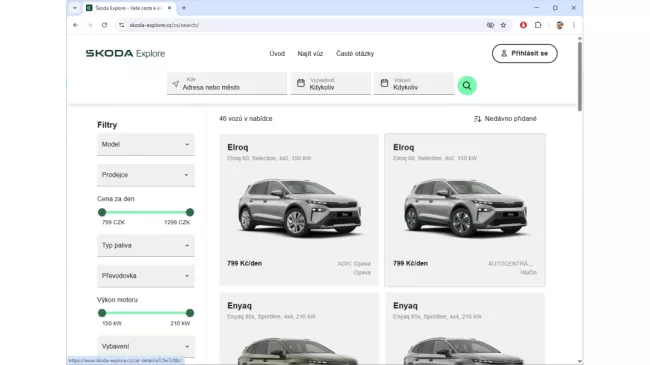Click the car image of ADIV Opava Elroq
650x365 pixels.
click(x=299, y=207)
